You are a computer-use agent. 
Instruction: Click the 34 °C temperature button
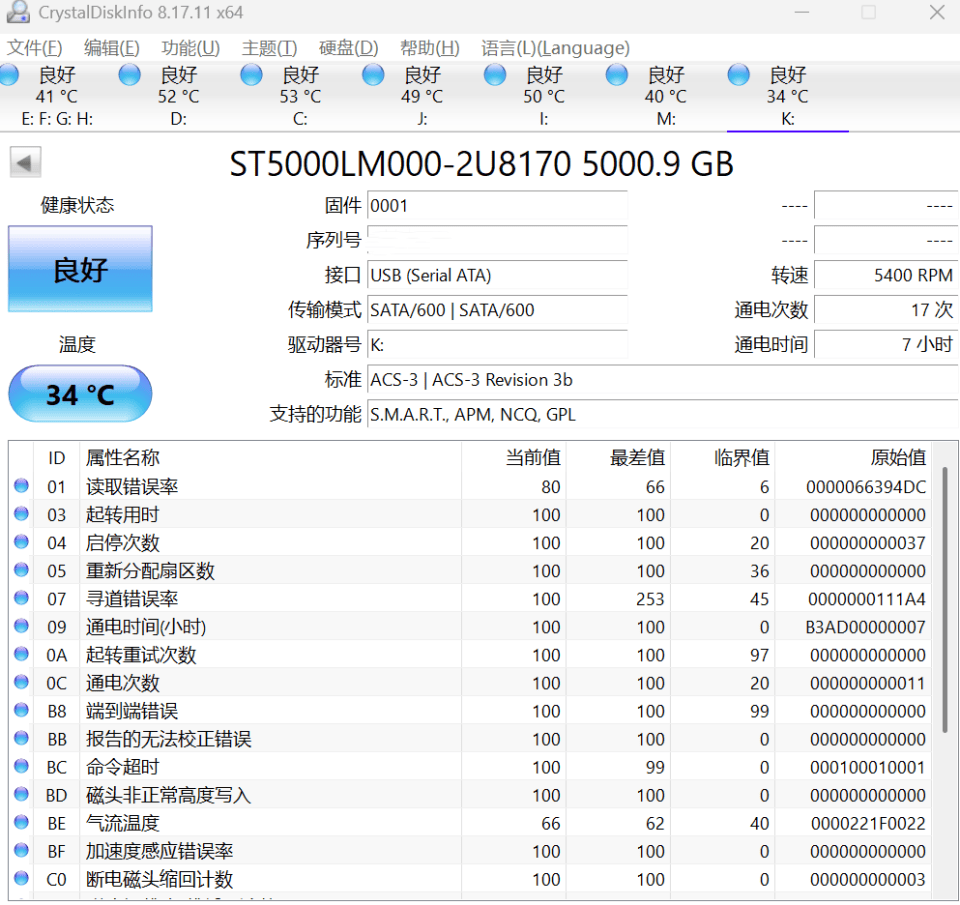click(x=80, y=394)
